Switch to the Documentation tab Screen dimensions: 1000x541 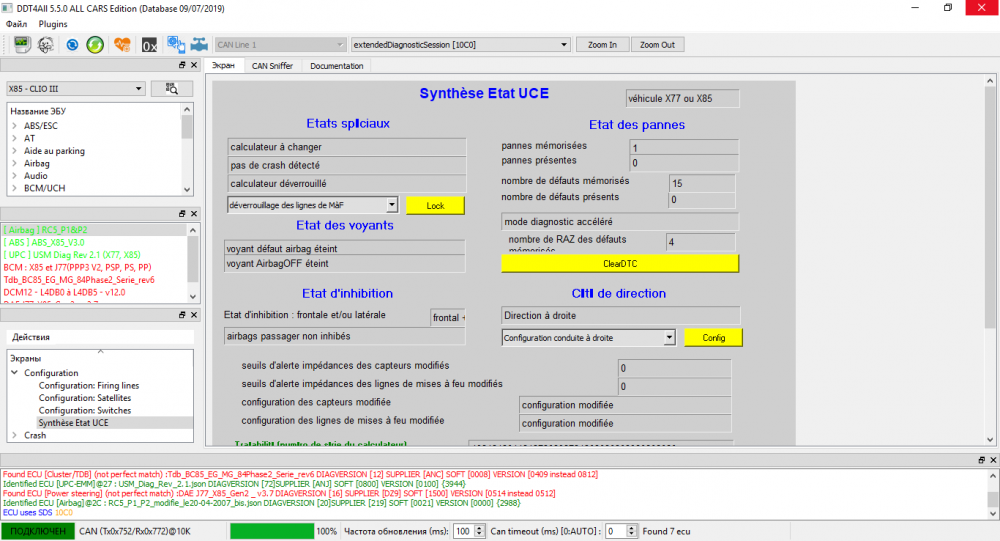tap(337, 66)
